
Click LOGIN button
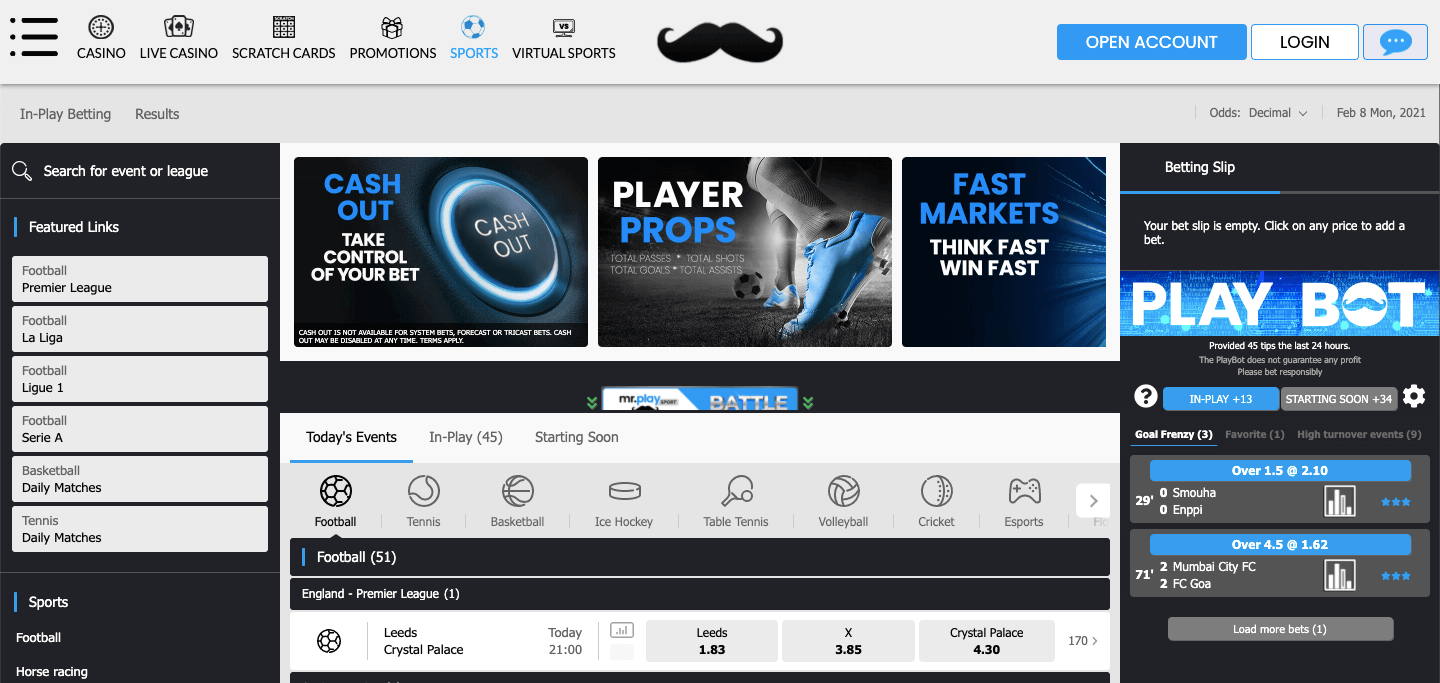point(1305,42)
